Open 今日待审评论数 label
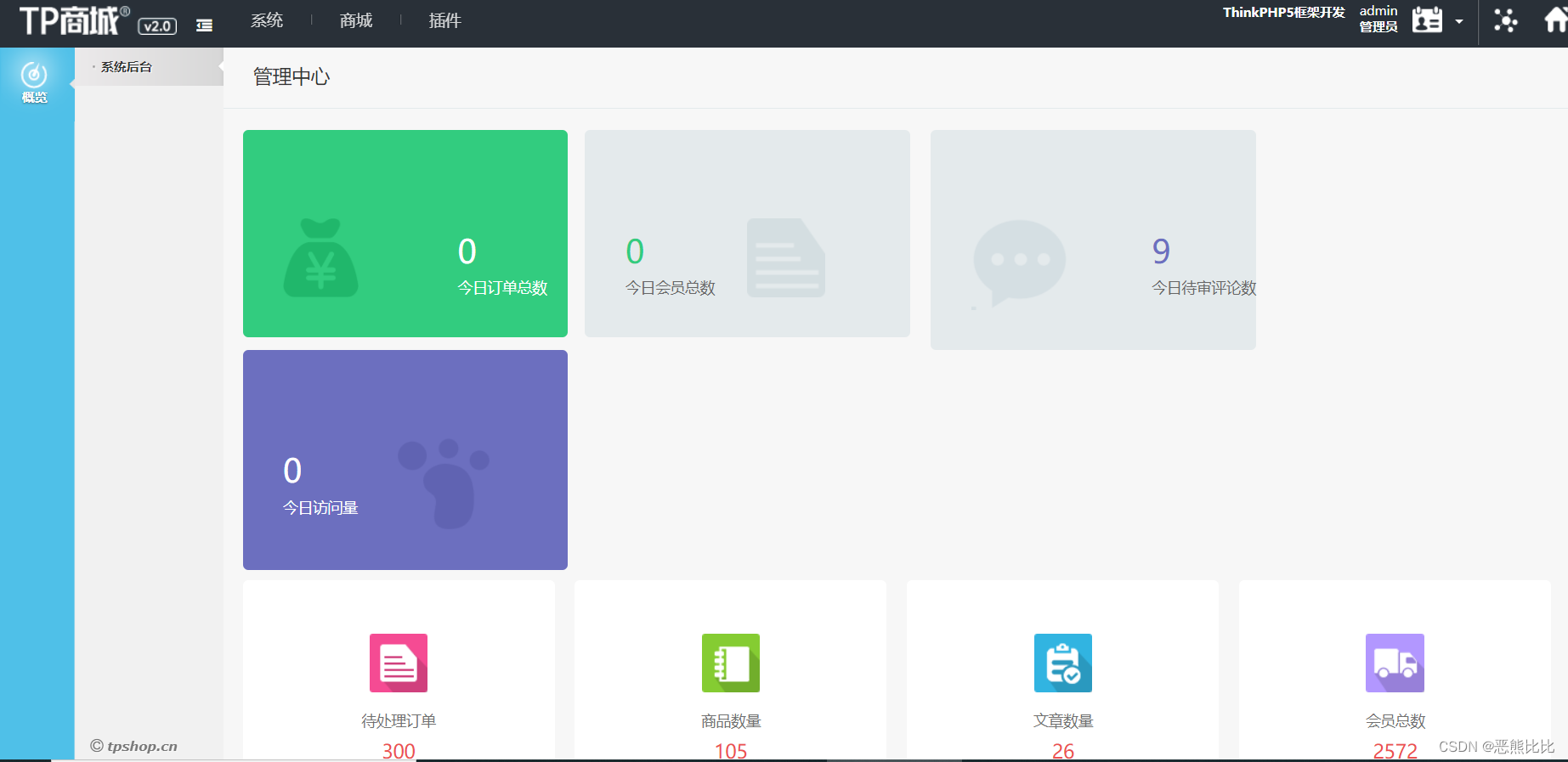The width and height of the screenshot is (1568, 762). pyautogui.click(x=1203, y=288)
